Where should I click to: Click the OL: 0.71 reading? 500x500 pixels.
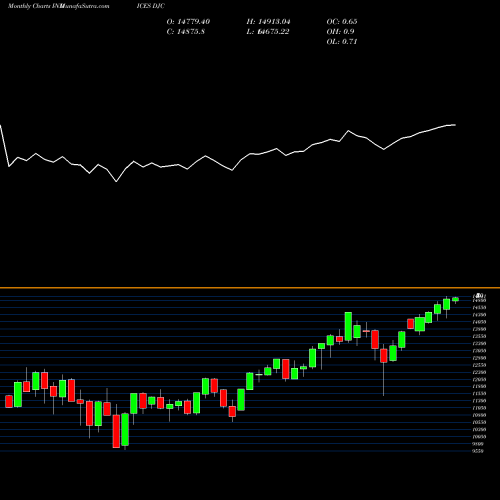342,42
